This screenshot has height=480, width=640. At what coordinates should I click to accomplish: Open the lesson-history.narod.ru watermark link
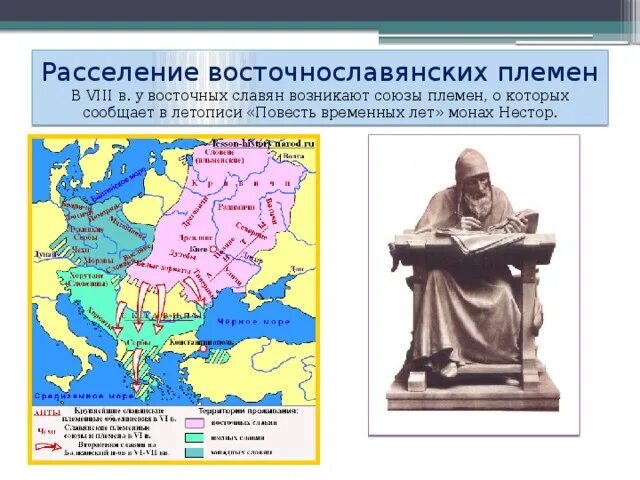click(263, 144)
